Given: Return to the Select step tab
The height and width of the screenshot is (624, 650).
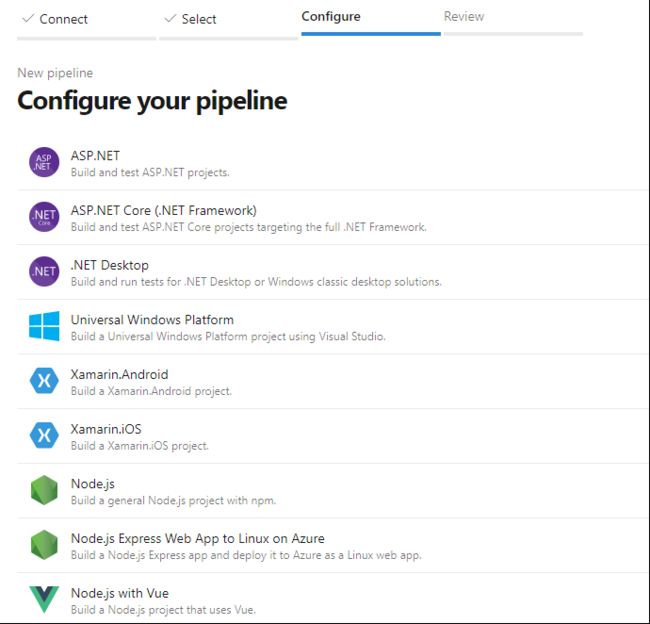Looking at the screenshot, I should 190,19.
